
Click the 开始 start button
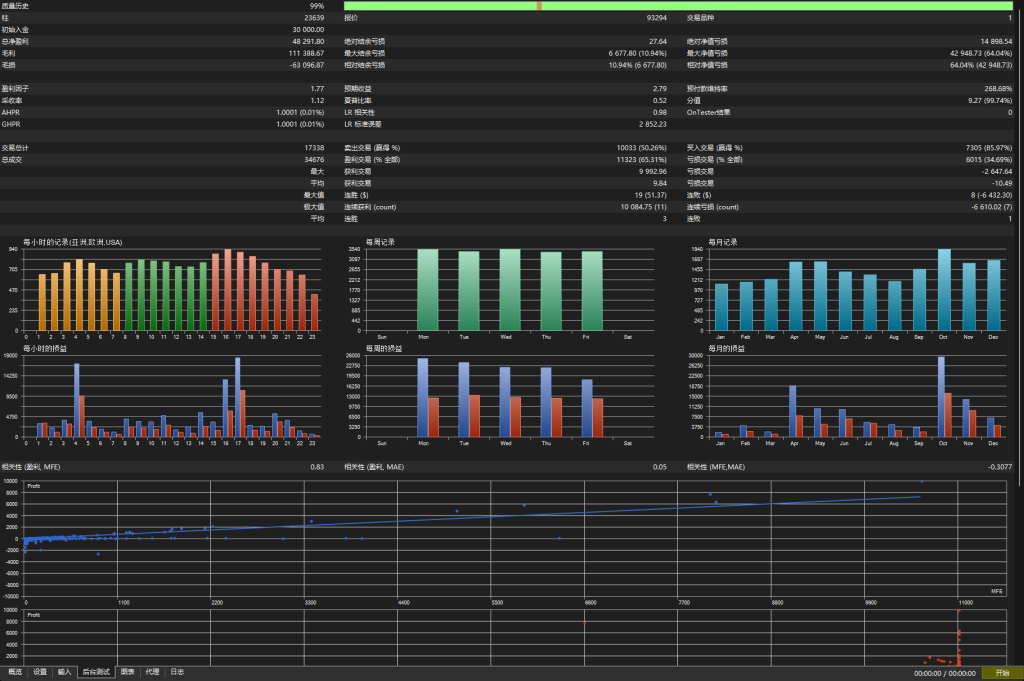tap(1002, 673)
